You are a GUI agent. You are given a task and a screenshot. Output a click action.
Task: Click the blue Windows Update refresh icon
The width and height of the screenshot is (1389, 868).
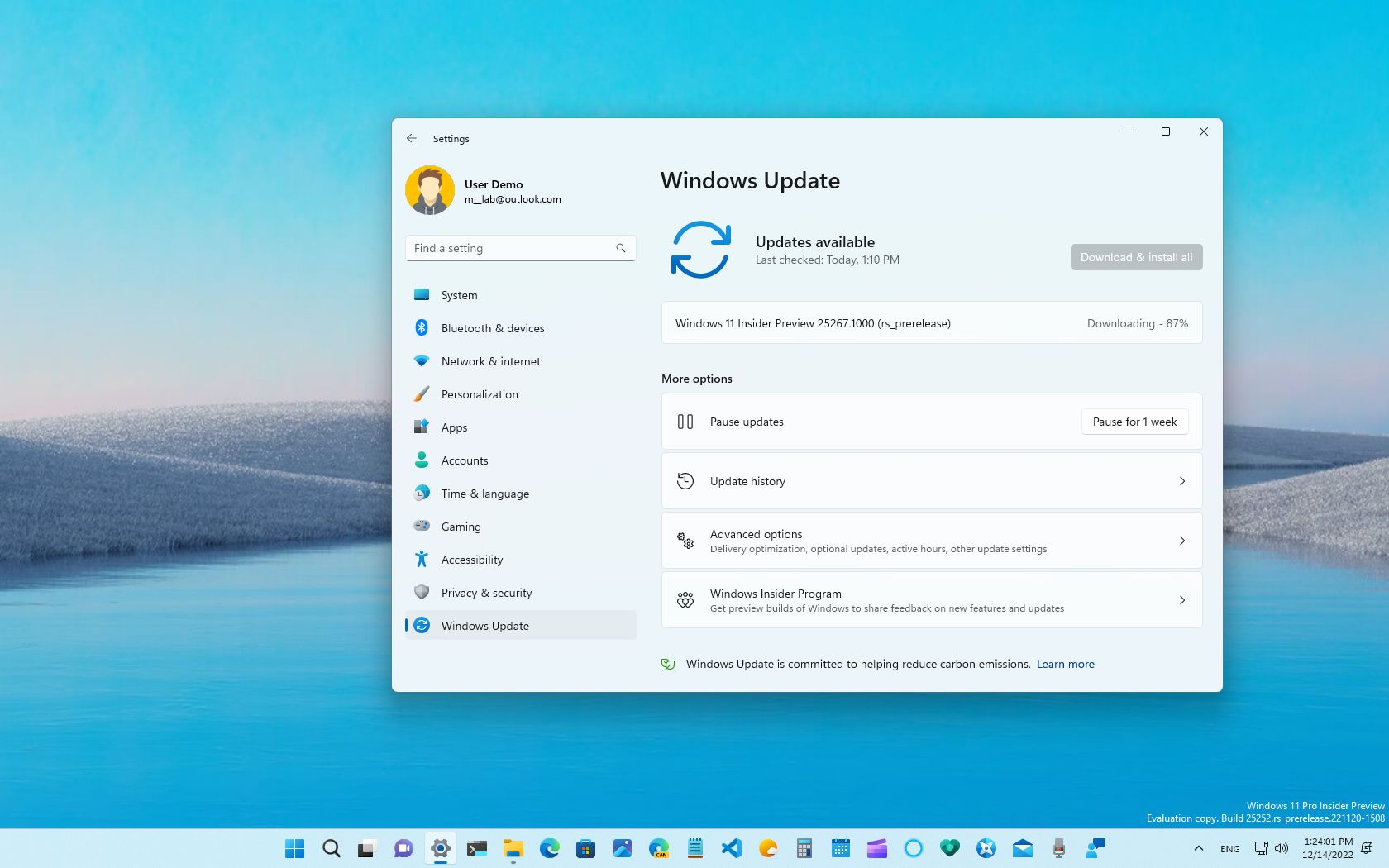click(701, 249)
